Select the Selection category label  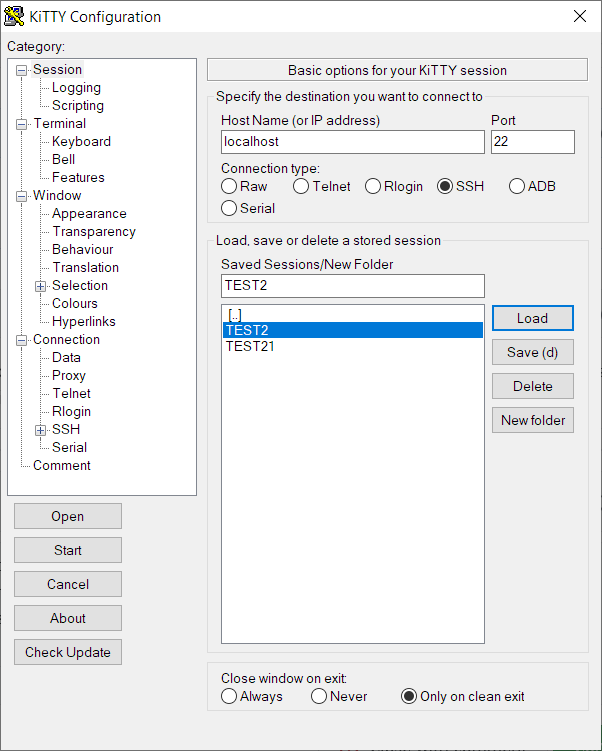(x=80, y=285)
